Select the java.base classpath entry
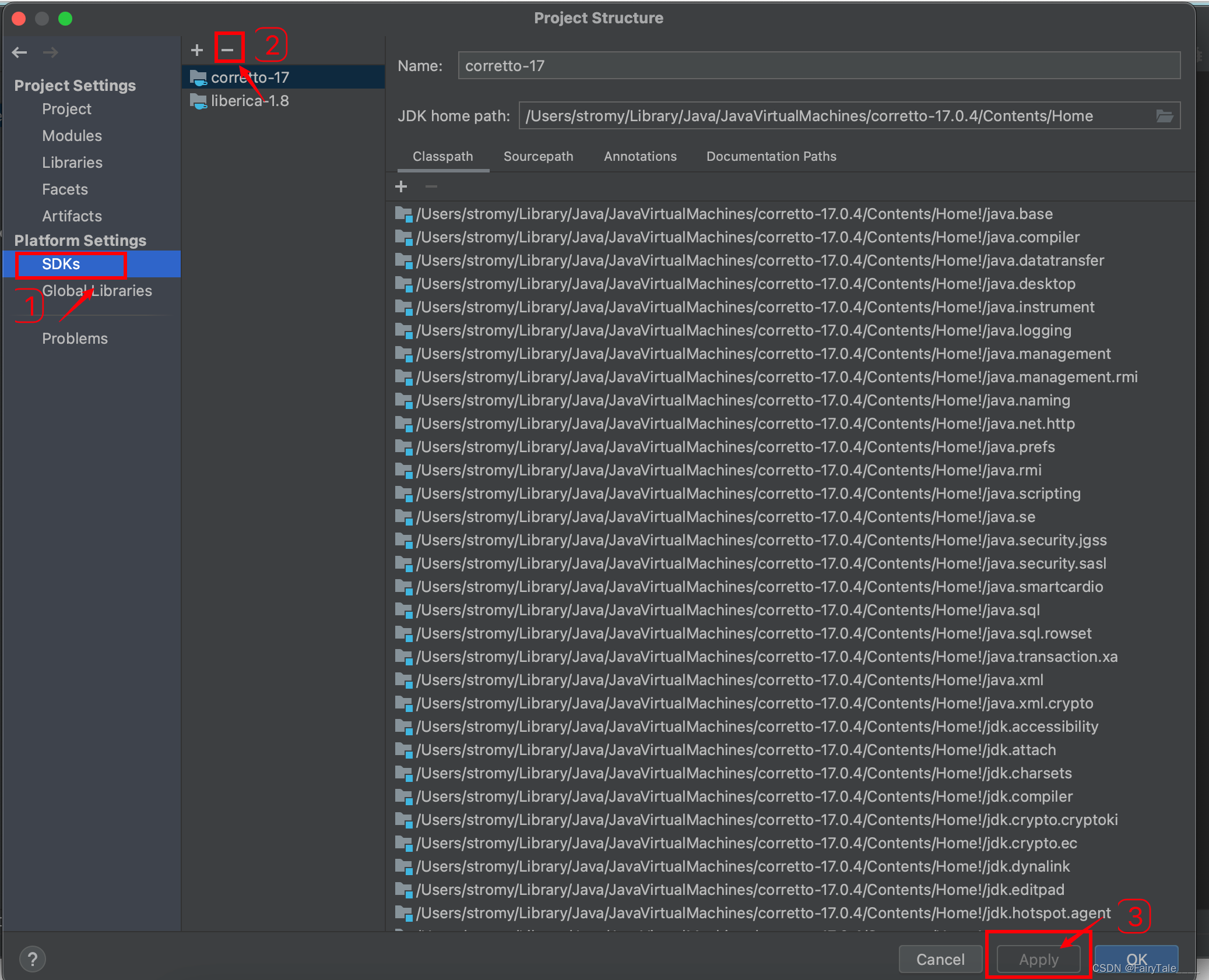The height and width of the screenshot is (980, 1209). (x=733, y=214)
